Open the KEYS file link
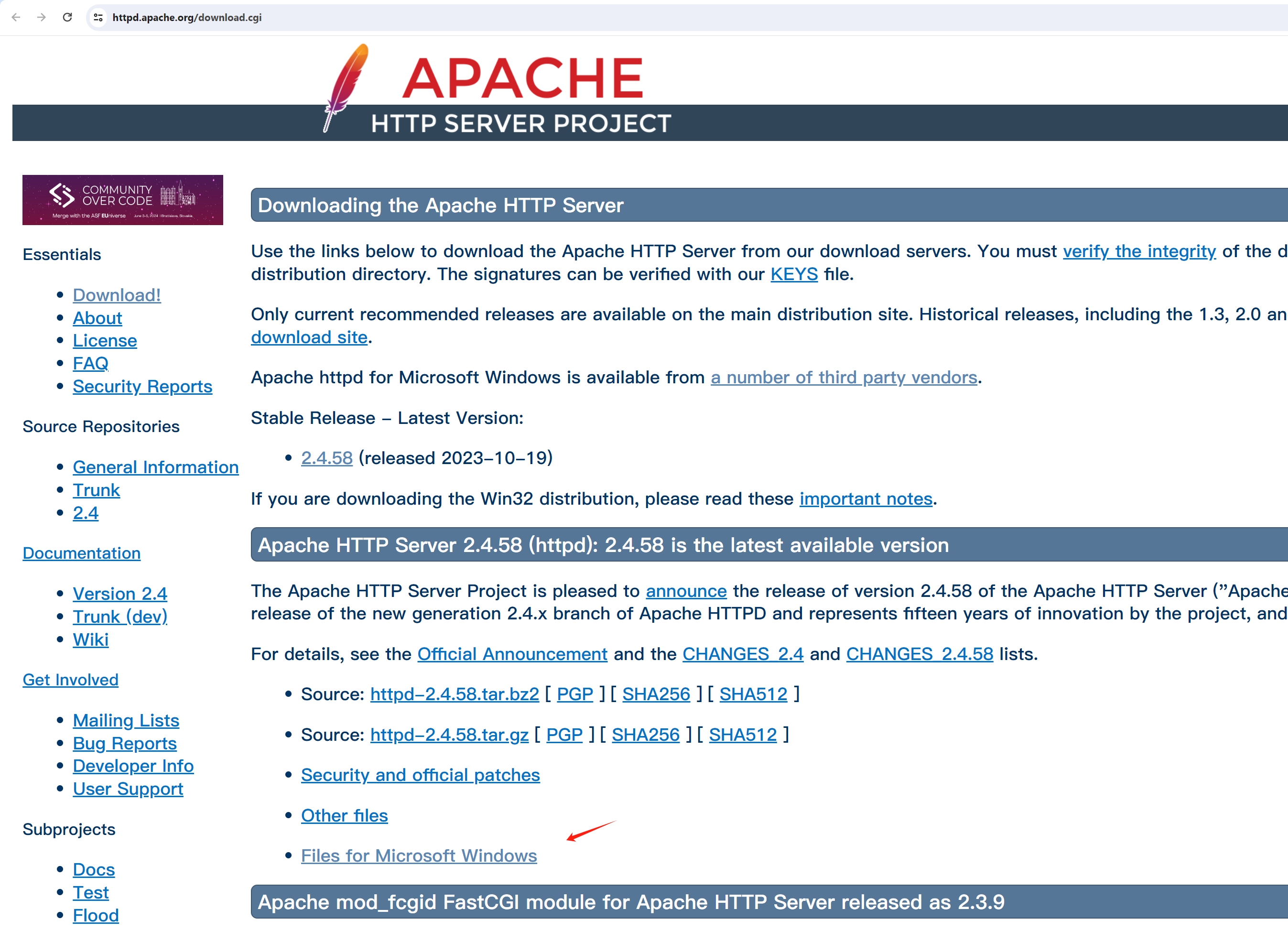 tap(794, 274)
